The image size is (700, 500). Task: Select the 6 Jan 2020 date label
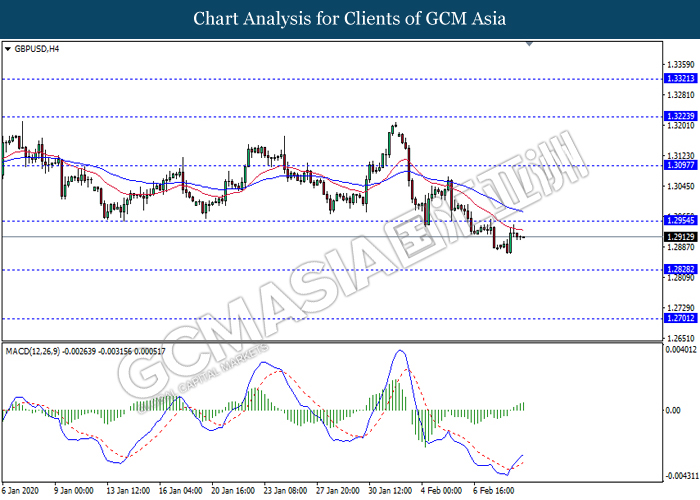(x=22, y=491)
